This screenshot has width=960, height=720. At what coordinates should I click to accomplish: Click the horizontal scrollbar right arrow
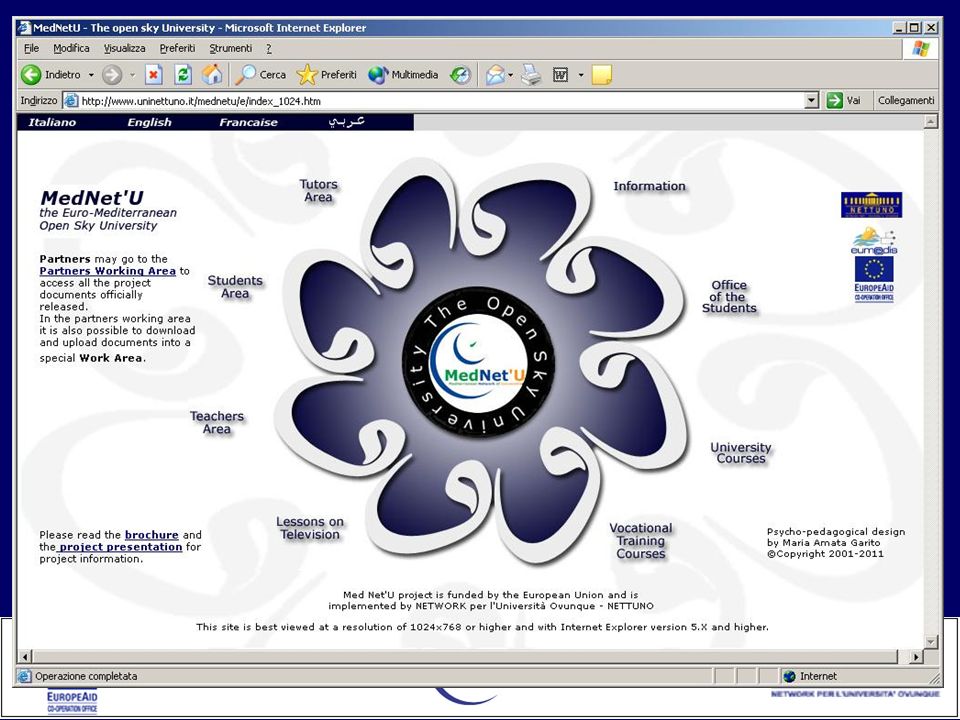(x=916, y=657)
